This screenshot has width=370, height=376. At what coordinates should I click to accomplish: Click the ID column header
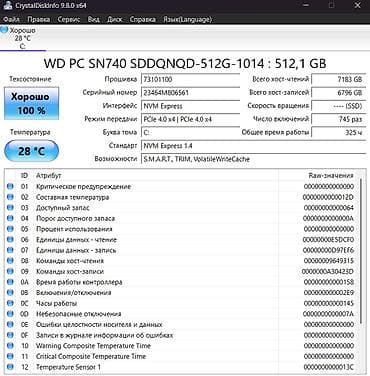click(x=24, y=175)
